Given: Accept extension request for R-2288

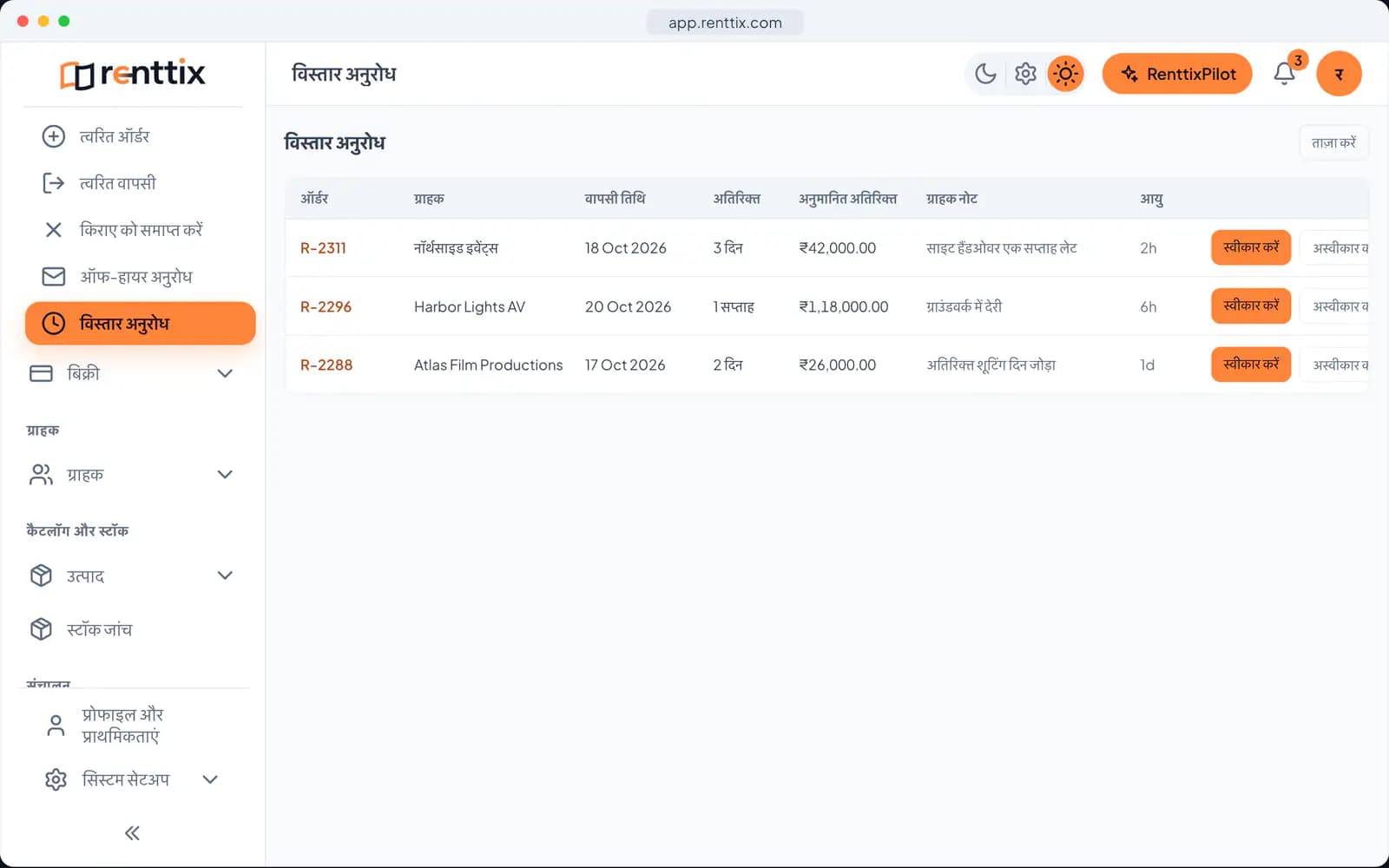Looking at the screenshot, I should pos(1251,364).
